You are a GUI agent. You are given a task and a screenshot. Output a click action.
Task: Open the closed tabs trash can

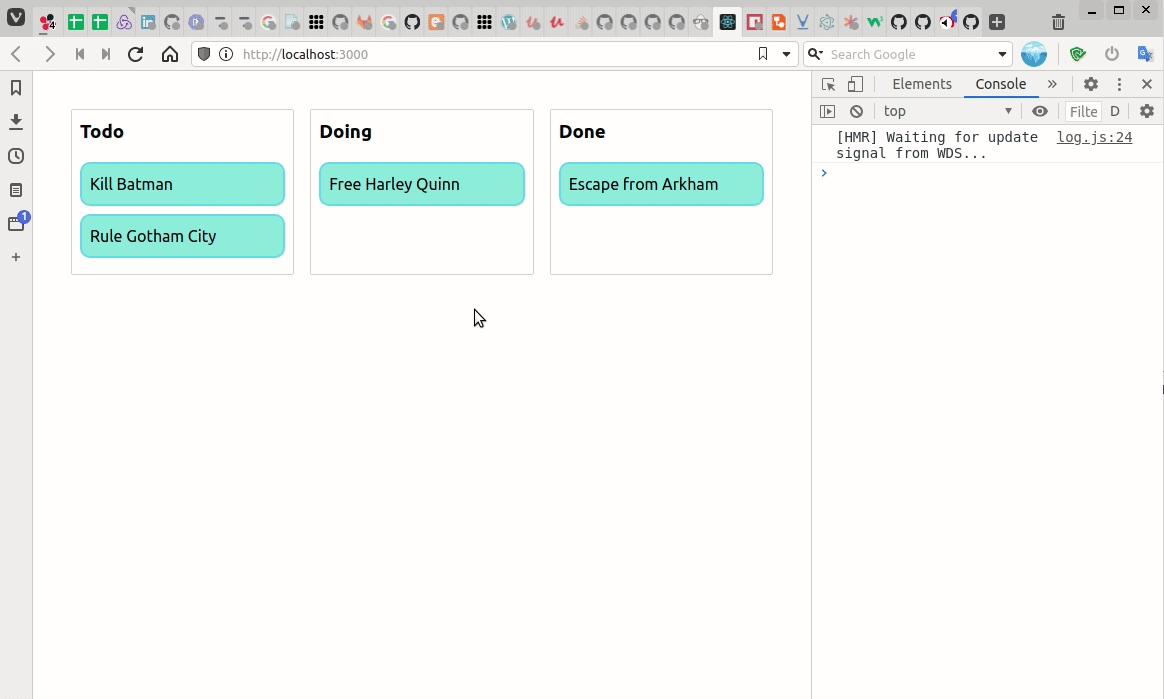point(1059,22)
